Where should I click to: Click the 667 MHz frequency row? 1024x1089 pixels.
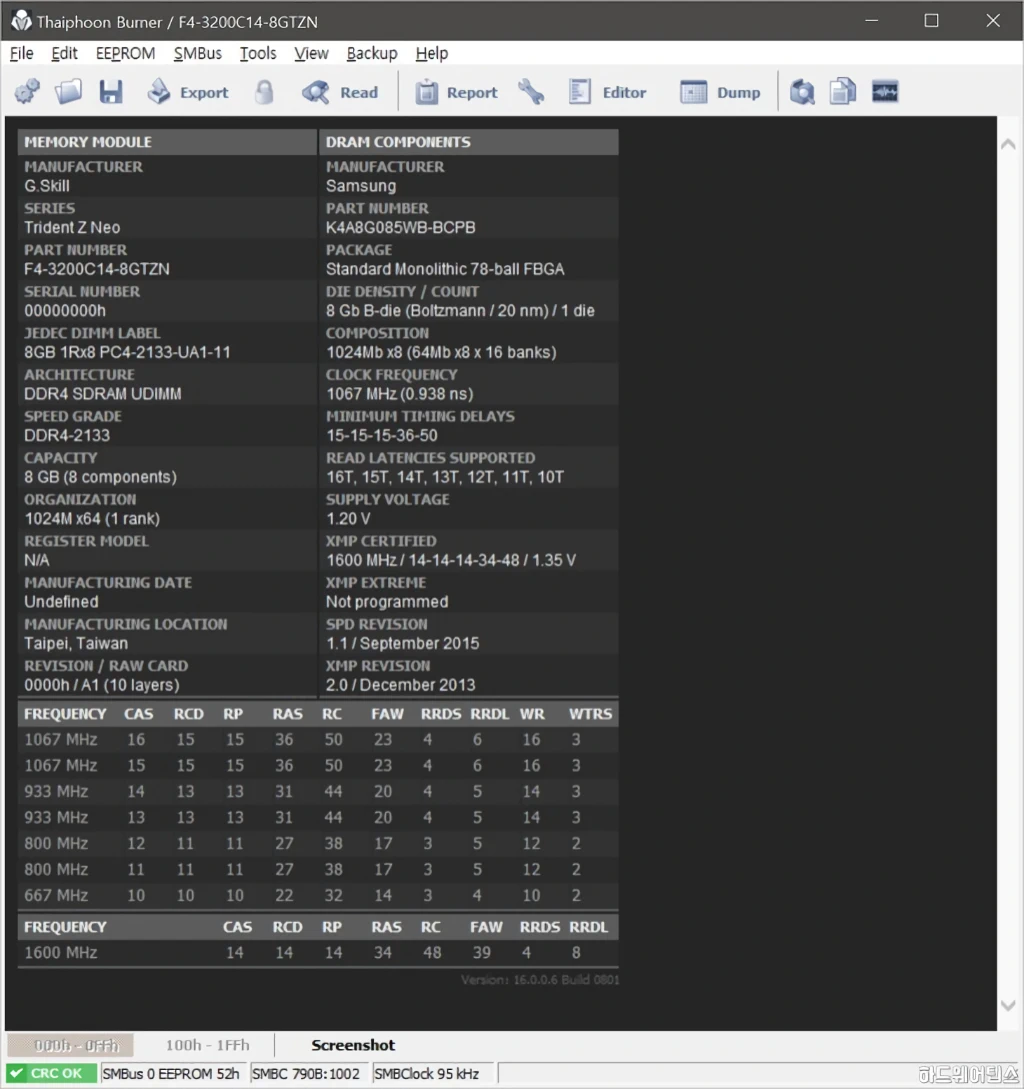pyautogui.click(x=318, y=895)
